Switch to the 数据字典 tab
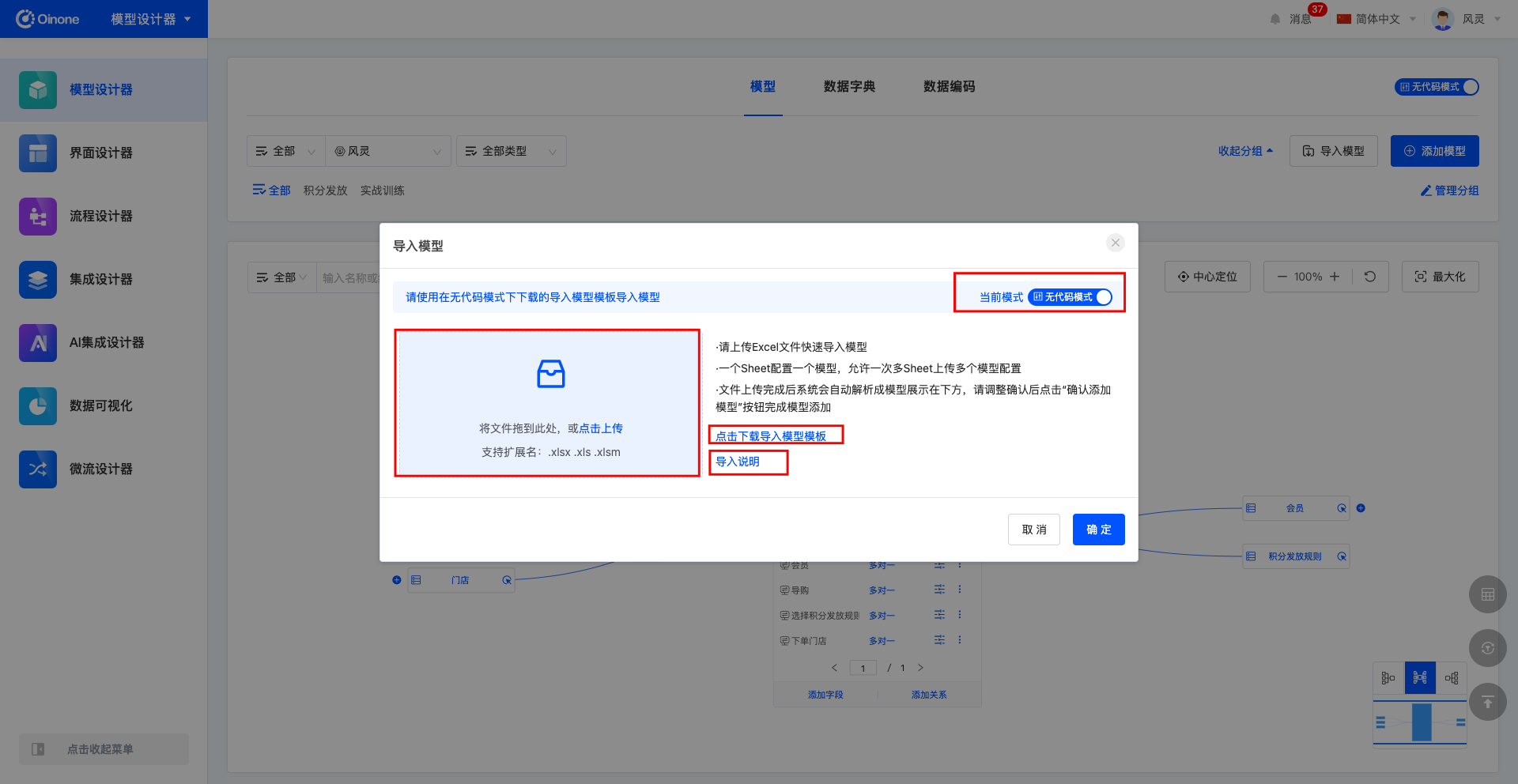The height and width of the screenshot is (784, 1518). click(849, 87)
